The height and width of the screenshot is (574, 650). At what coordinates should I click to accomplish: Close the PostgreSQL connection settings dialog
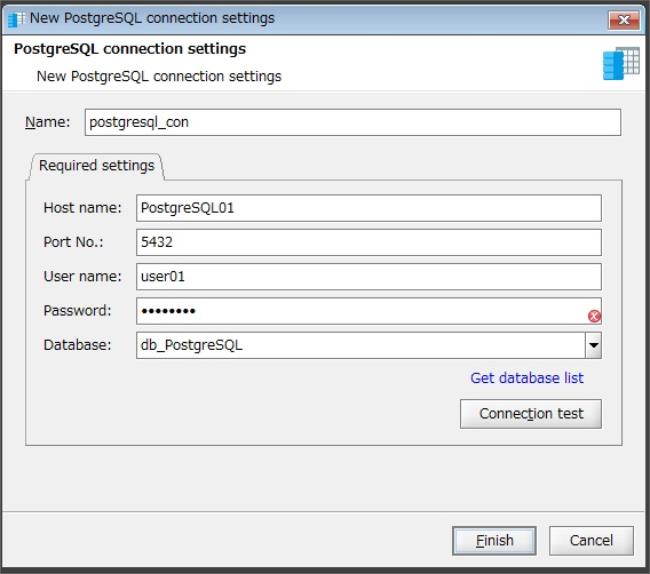point(624,20)
